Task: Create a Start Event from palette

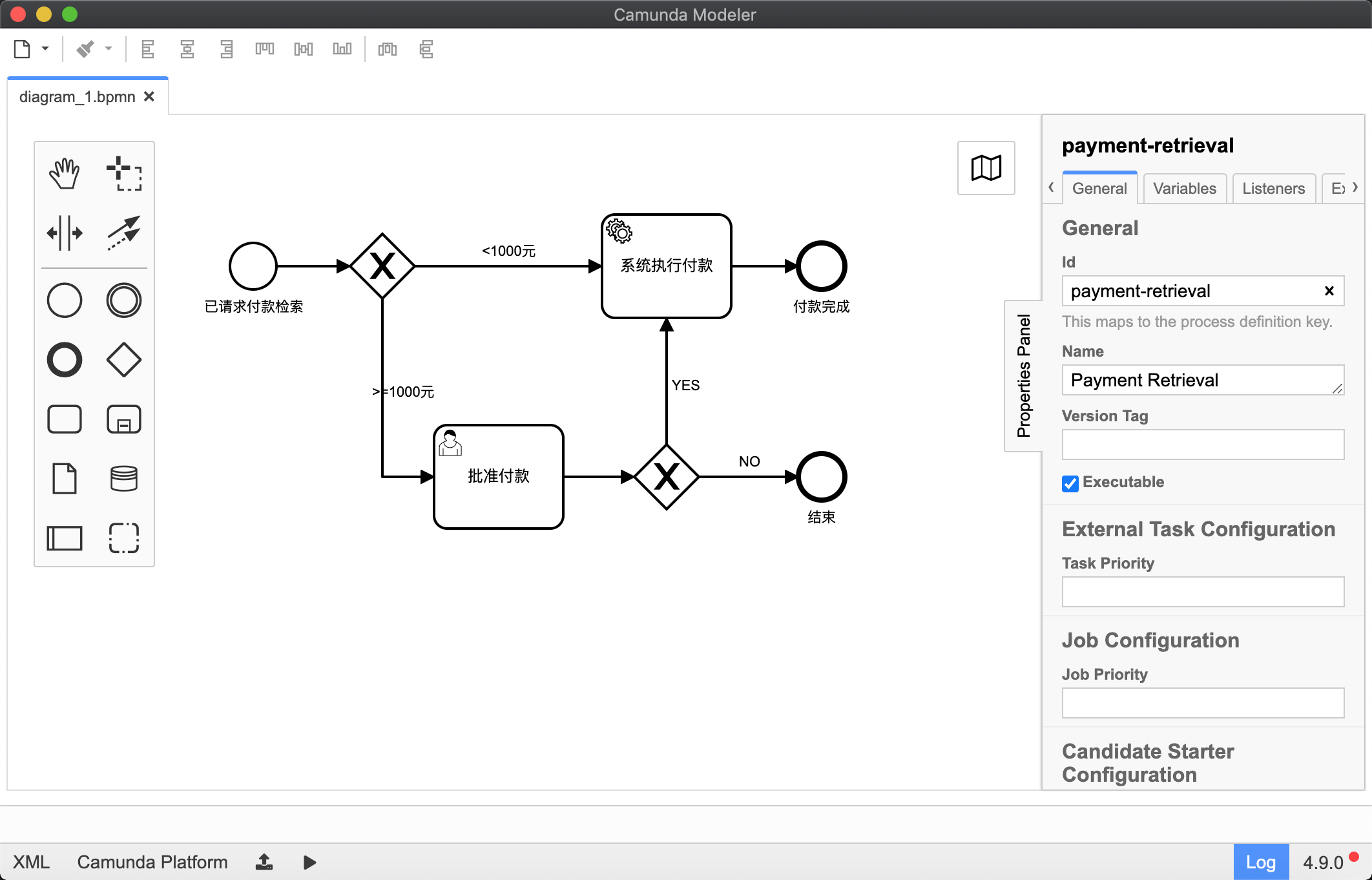Action: click(x=65, y=300)
